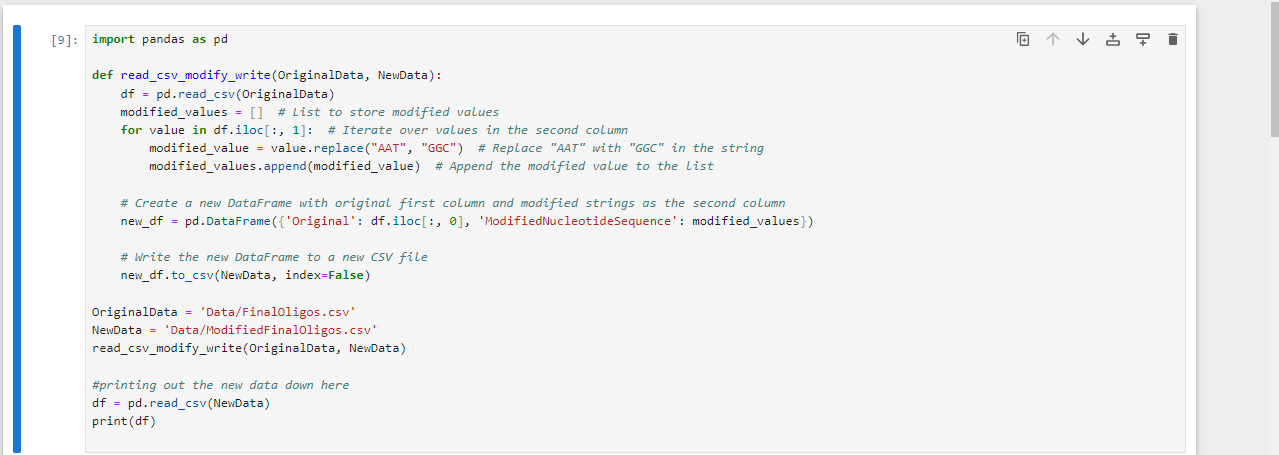Click the comment '# Create a new DataFrame with original...'
This screenshot has width=1279, height=455.
[x=452, y=202]
